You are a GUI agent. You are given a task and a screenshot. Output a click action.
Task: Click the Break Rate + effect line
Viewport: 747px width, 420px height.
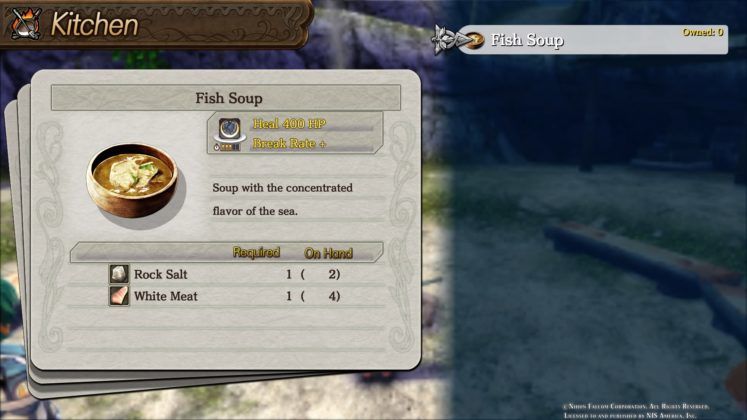pyautogui.click(x=289, y=143)
